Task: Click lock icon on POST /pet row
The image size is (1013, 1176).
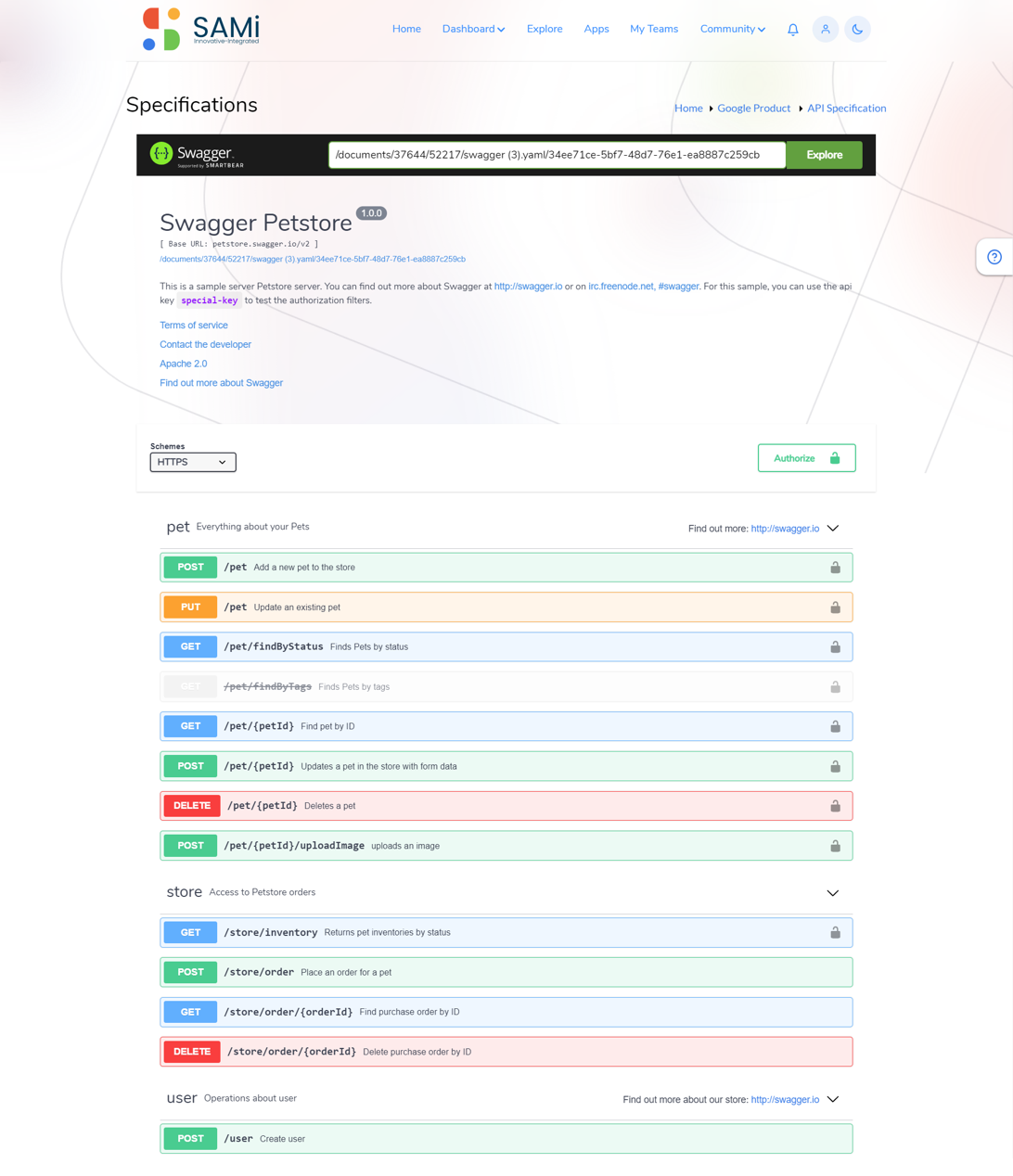Action: (x=835, y=568)
